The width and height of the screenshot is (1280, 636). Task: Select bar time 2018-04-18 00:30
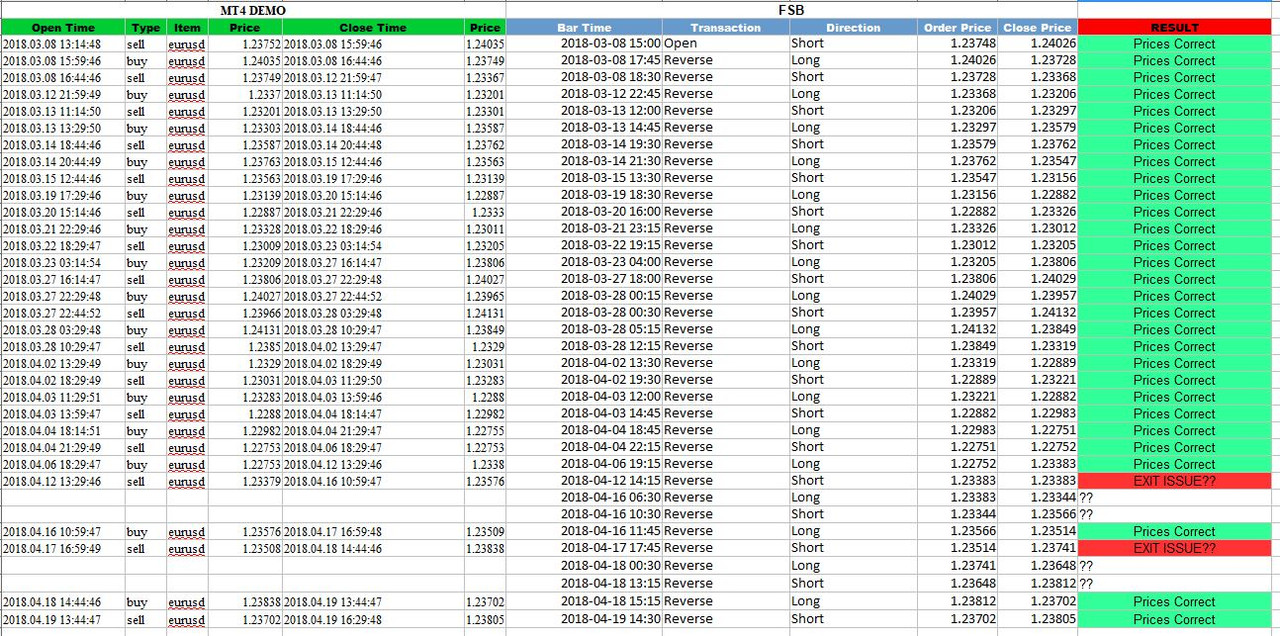pyautogui.click(x=611, y=566)
